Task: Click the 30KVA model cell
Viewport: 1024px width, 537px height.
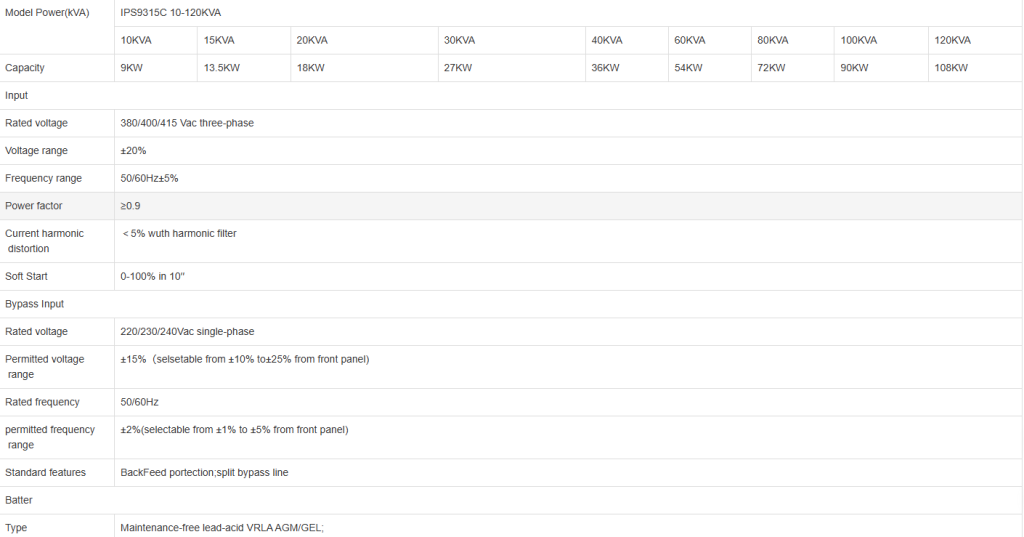Action: (459, 40)
